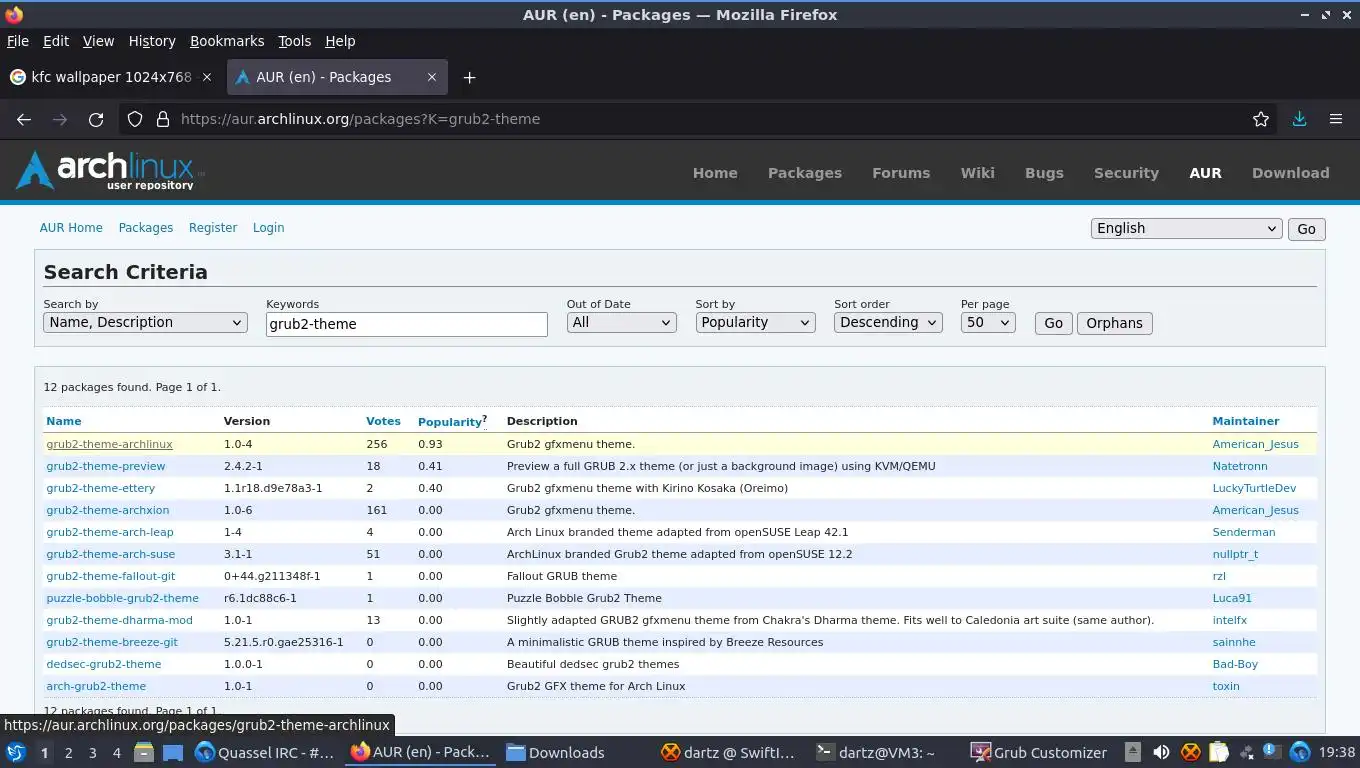
Task: Open the taskbar clock showing 19:38
Action: [x=1337, y=753]
